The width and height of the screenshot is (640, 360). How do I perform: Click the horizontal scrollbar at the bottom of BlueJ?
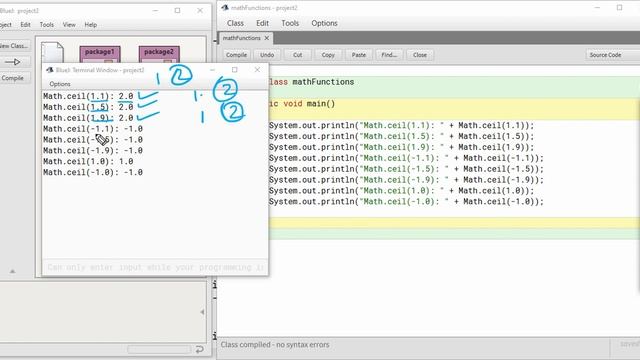point(159,349)
